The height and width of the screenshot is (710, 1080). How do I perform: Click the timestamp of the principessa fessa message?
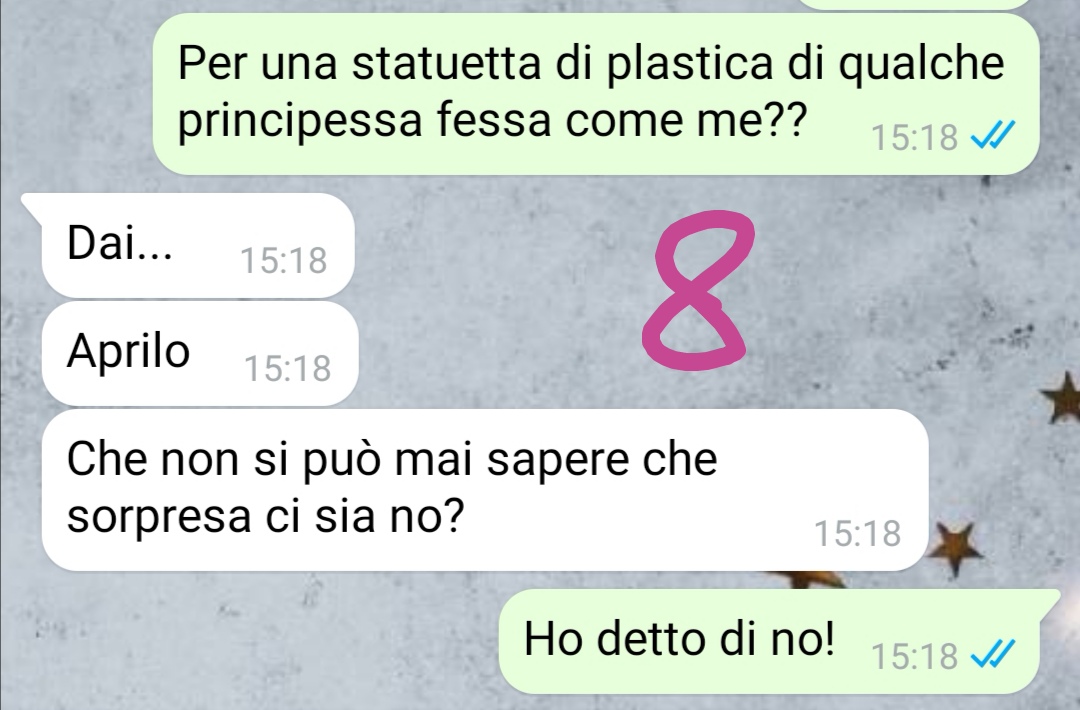click(x=914, y=136)
